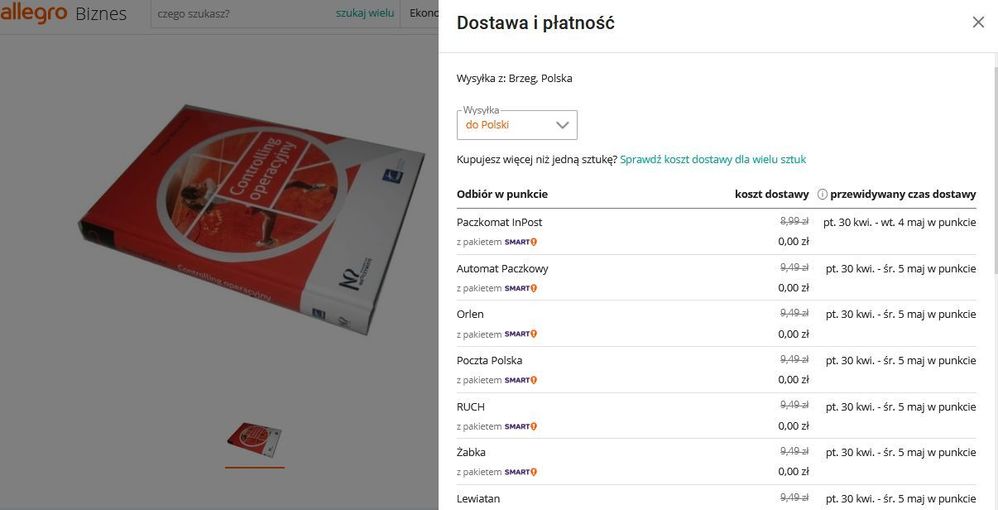
Task: Click the SMART badge under Poczta Polska
Action: [x=520, y=380]
